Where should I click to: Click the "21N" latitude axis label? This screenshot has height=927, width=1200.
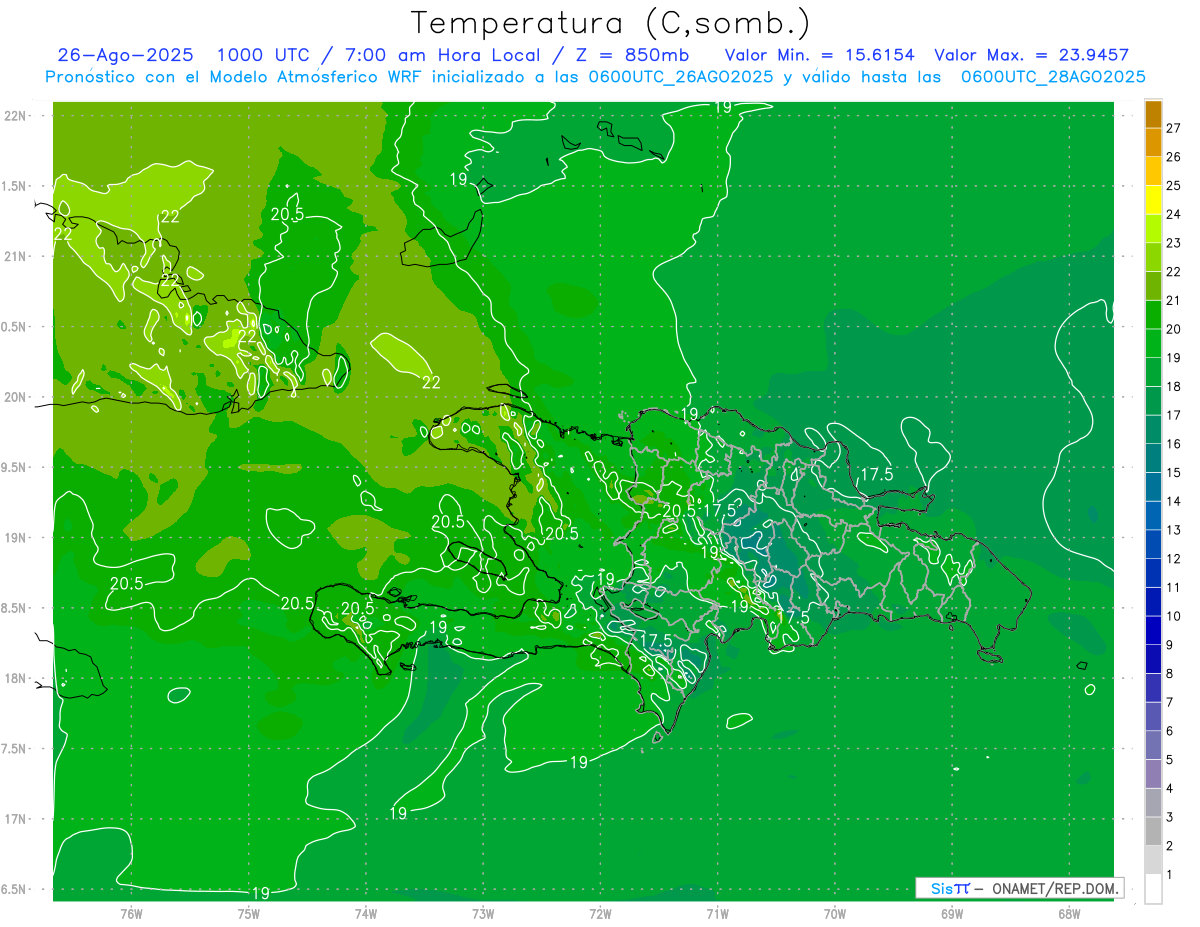click(x=15, y=256)
